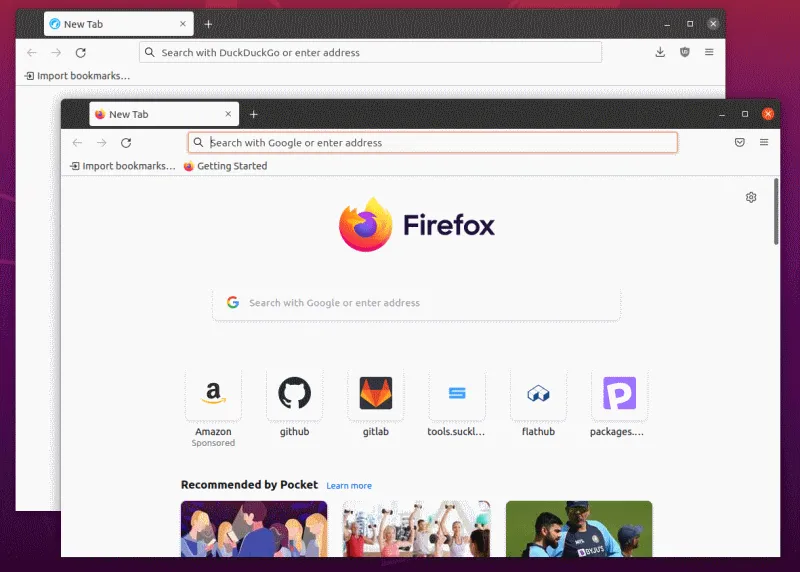The image size is (800, 572).
Task: Click forward arrow in front Firefox window
Action: [x=102, y=143]
